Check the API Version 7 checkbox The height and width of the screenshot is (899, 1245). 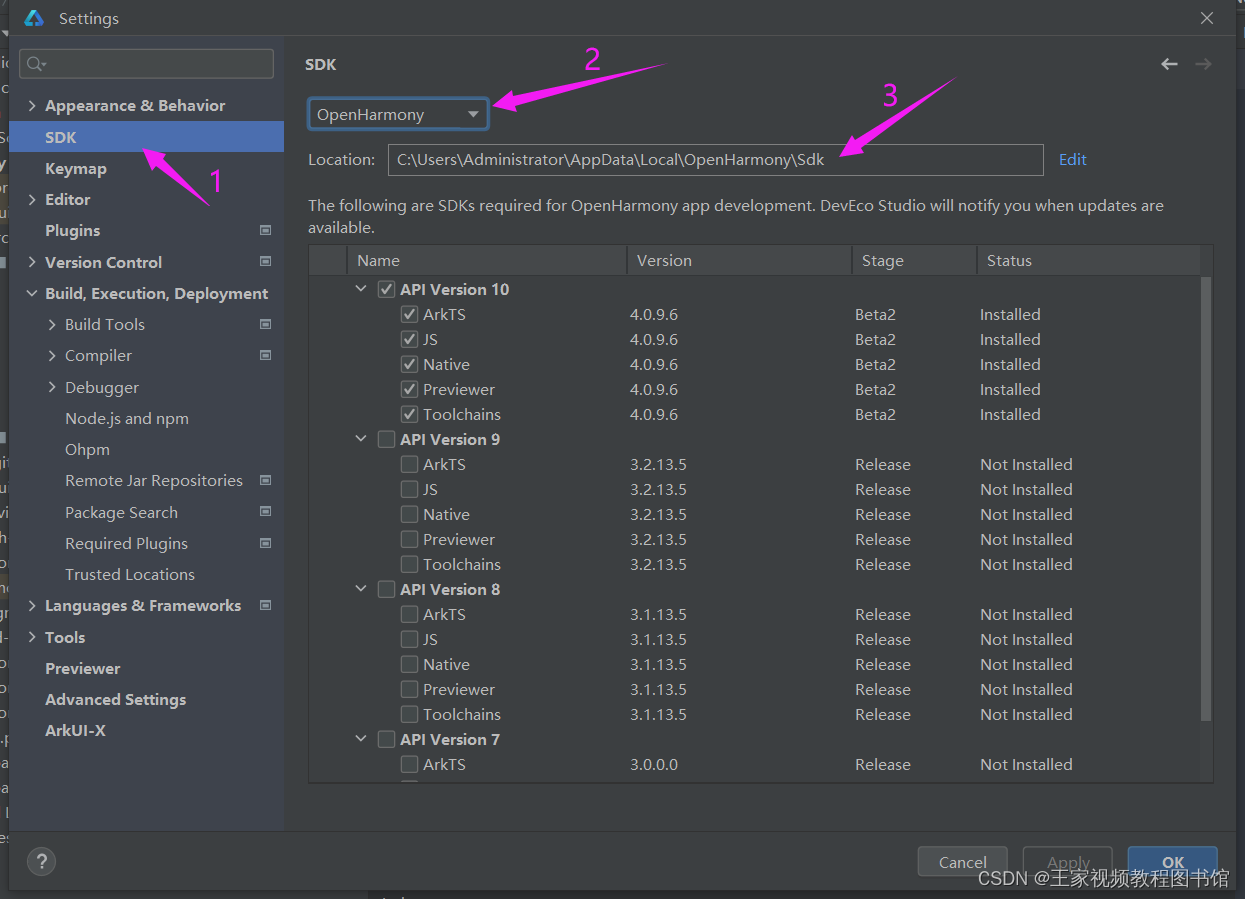[x=386, y=739]
